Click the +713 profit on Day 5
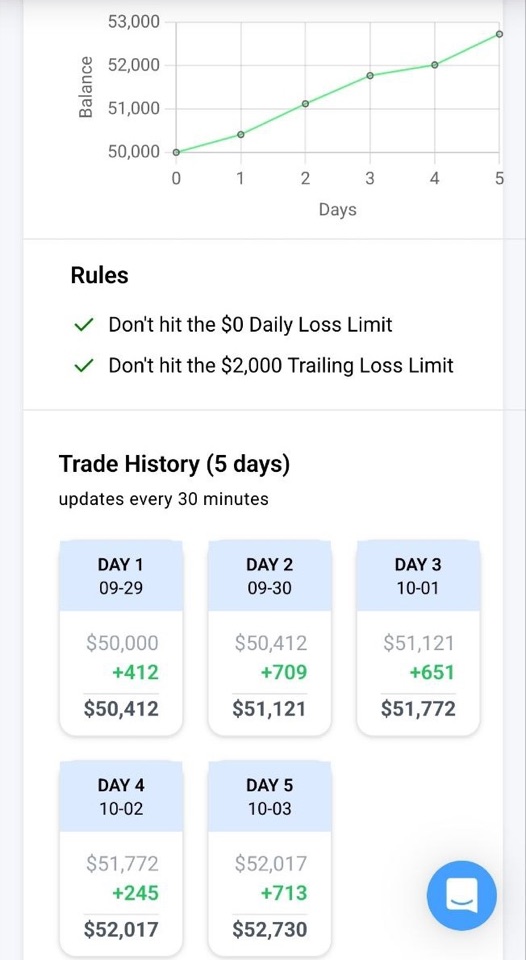526x960 pixels. (x=284, y=893)
